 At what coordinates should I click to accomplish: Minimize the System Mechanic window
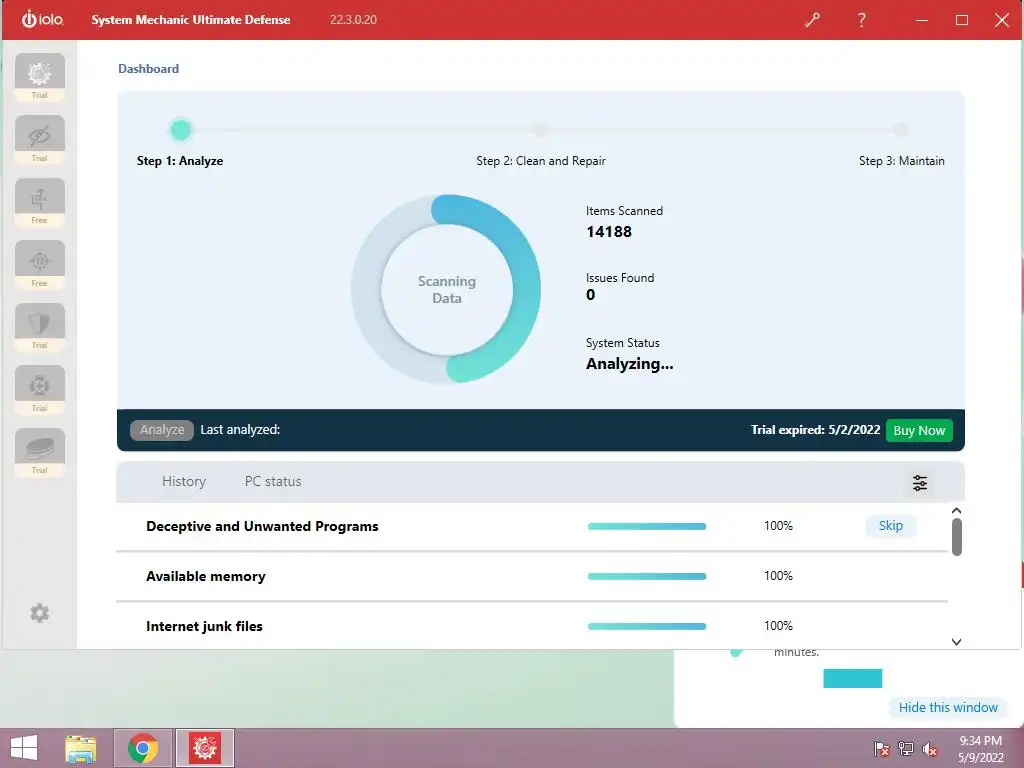[x=921, y=20]
